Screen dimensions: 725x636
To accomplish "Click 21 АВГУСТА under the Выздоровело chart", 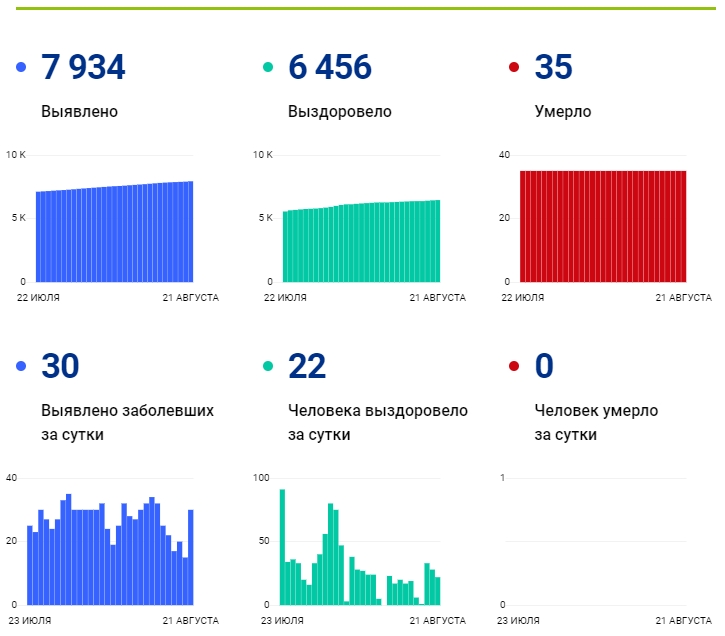I will [437, 298].
